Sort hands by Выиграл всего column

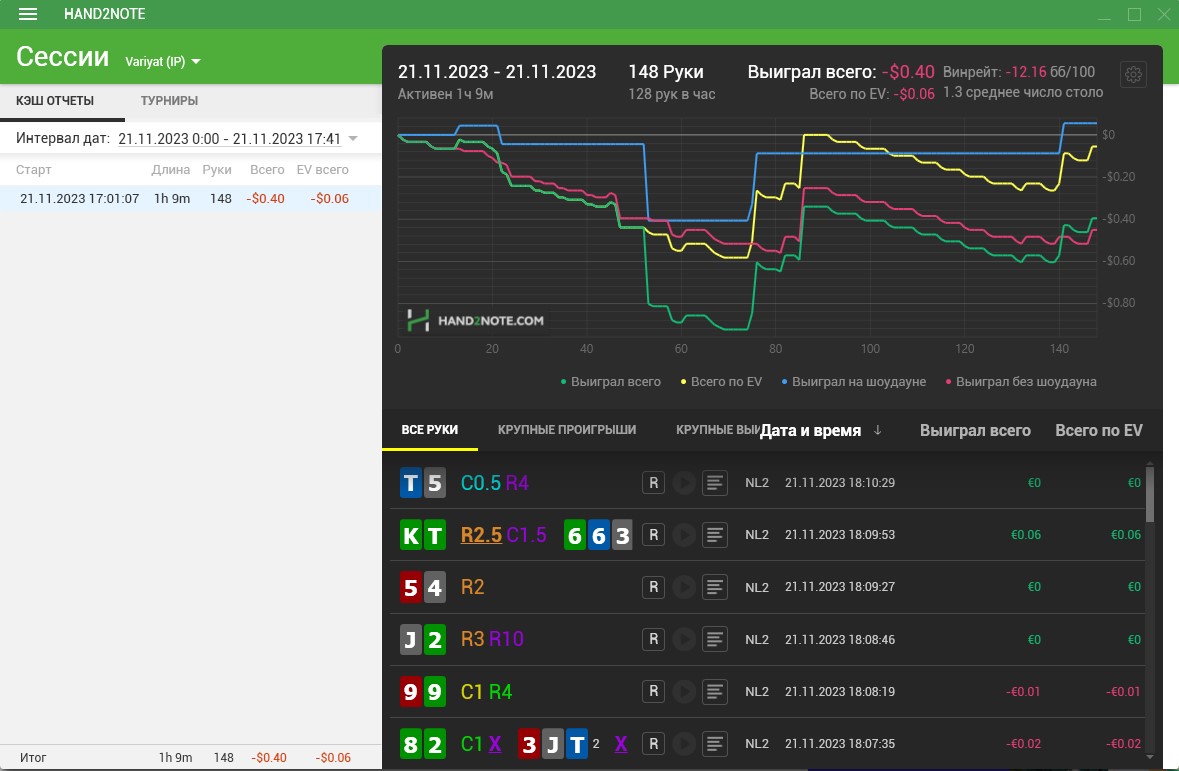tap(975, 430)
